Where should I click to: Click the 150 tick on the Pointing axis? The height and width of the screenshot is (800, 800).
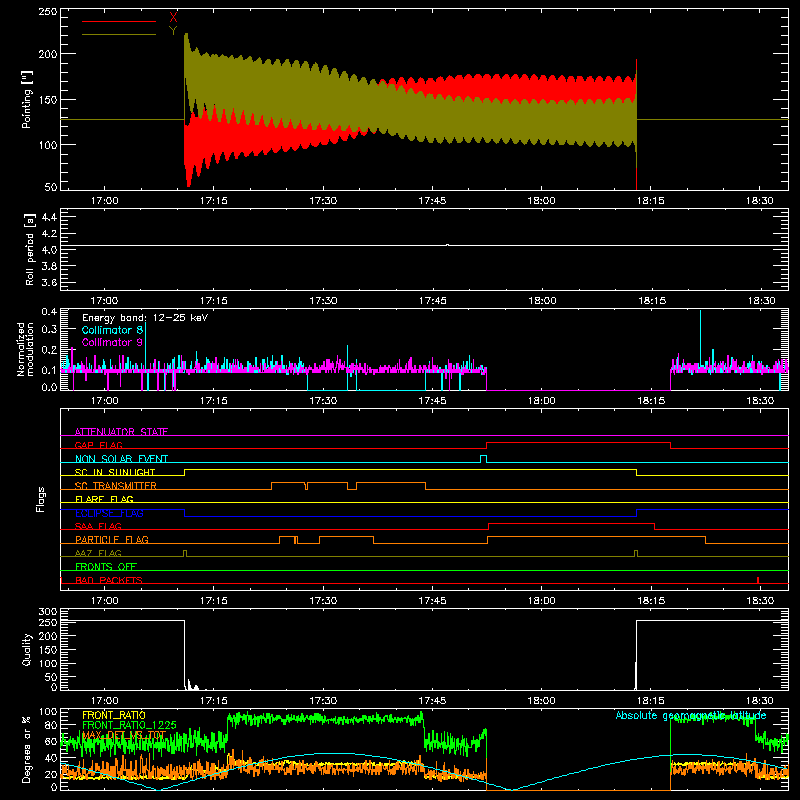pos(47,99)
